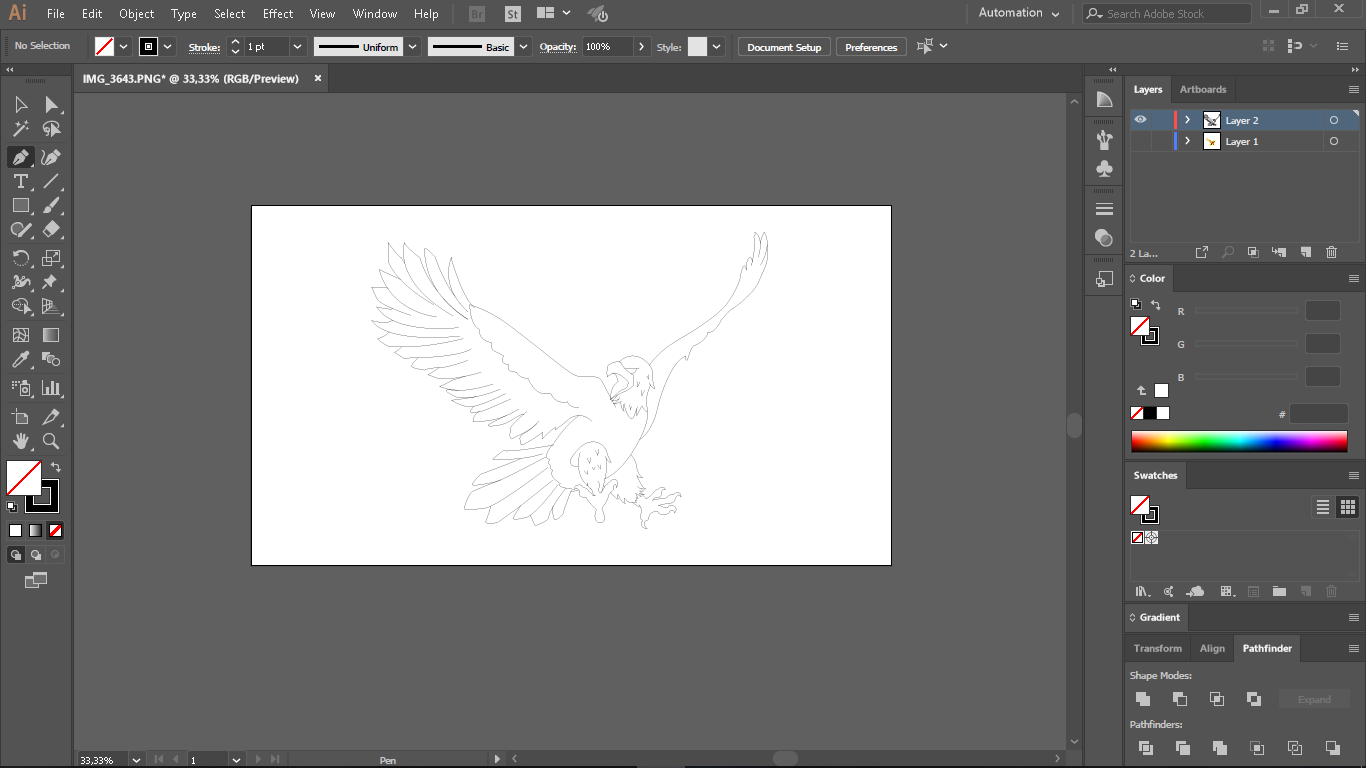Open stroke weight dropdown
Viewport: 1366px width, 768px height.
point(297,47)
